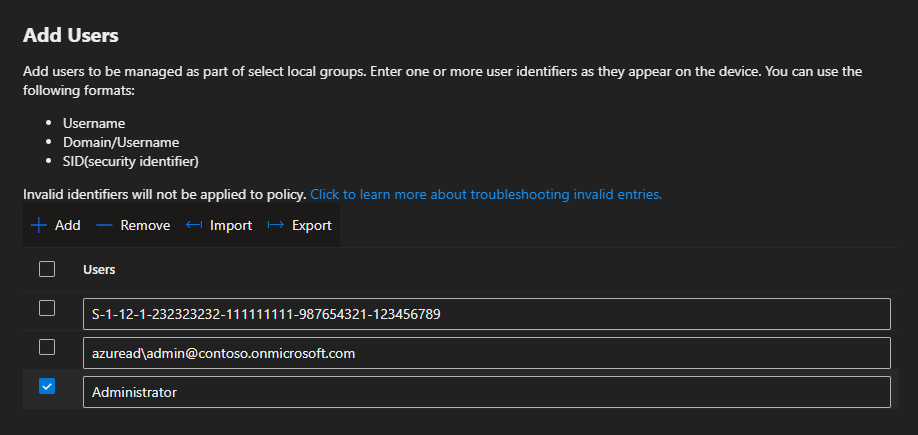The image size is (918, 435).
Task: Check the box for the S-1-12-1 SID row
Action: coord(47,308)
